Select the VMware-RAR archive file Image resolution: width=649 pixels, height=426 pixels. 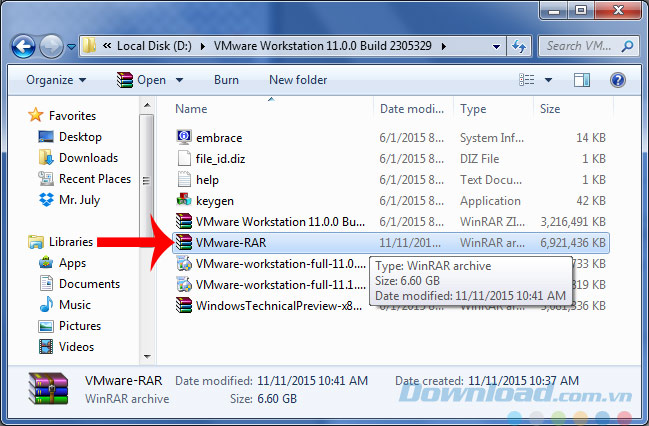click(x=391, y=243)
